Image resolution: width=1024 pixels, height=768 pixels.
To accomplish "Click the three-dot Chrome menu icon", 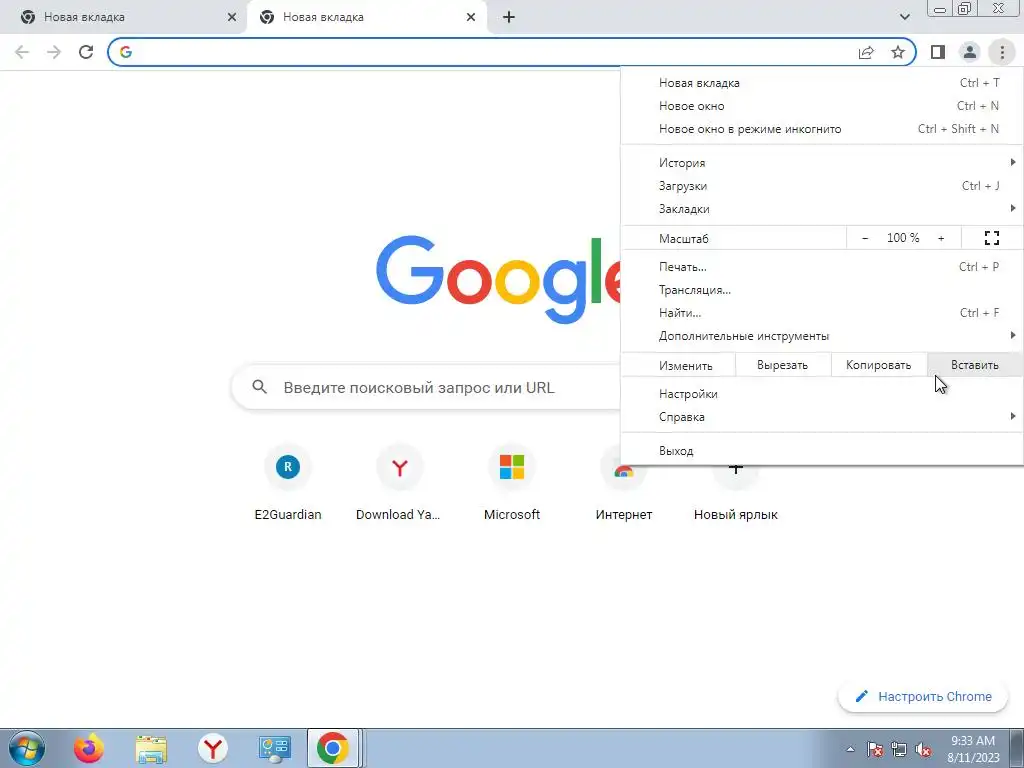I will [1002, 52].
